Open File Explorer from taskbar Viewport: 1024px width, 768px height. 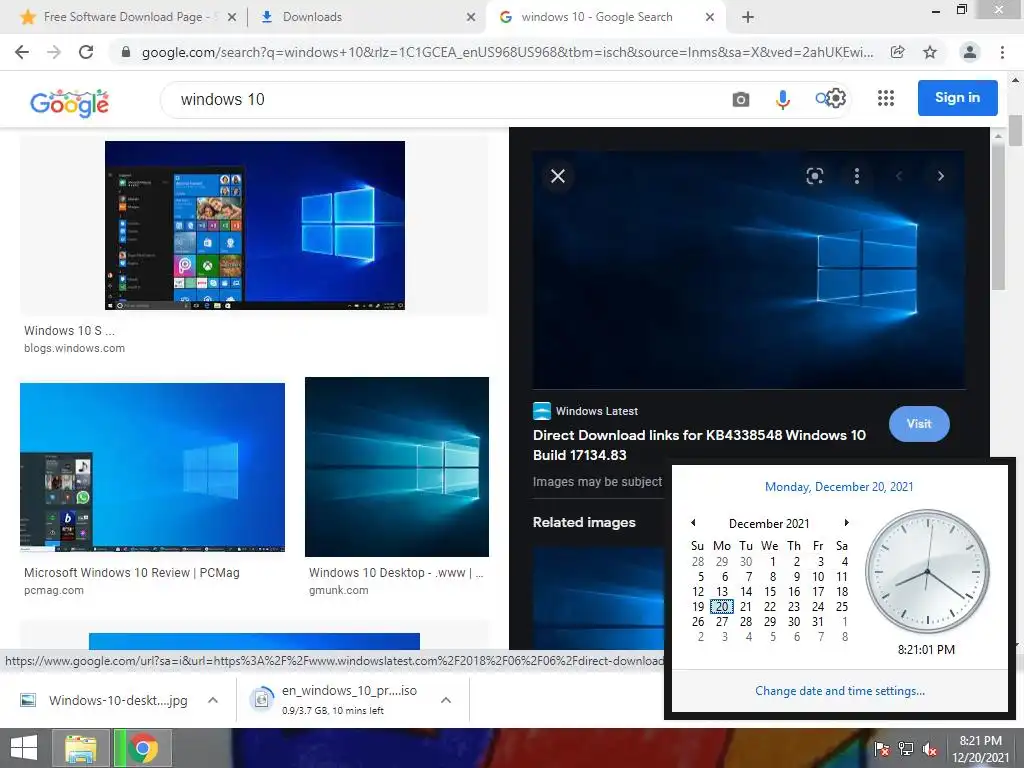coord(80,748)
